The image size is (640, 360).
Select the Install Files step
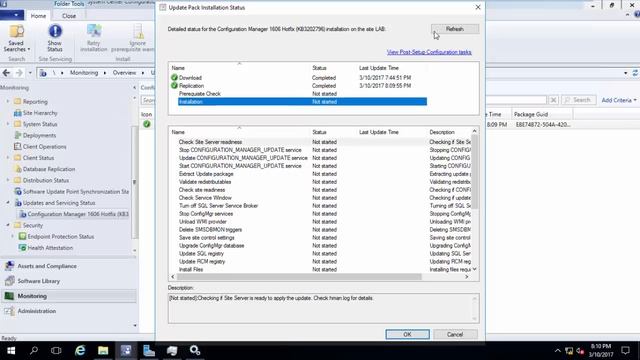(191, 269)
